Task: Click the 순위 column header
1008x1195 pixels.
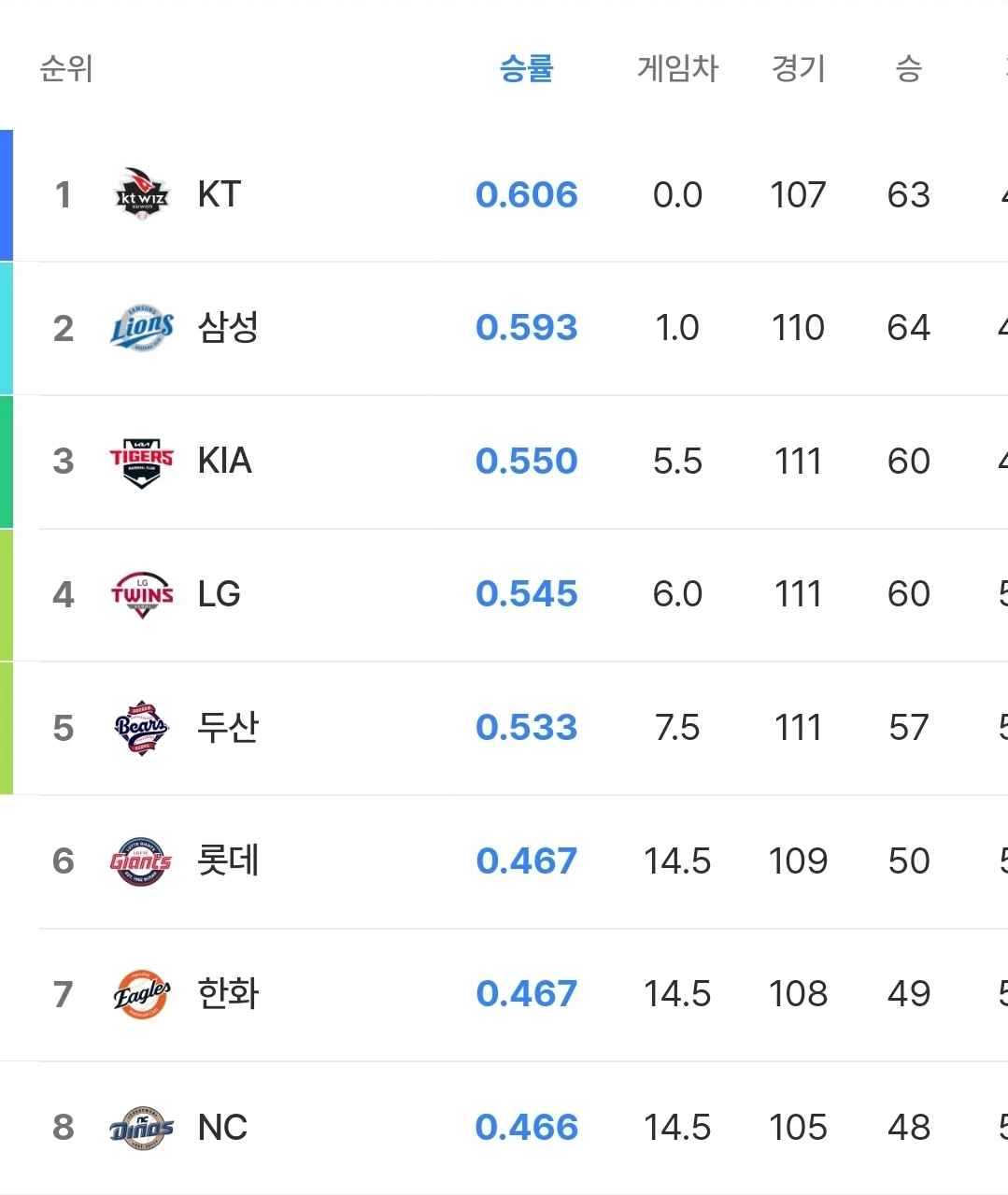Action: tap(66, 68)
